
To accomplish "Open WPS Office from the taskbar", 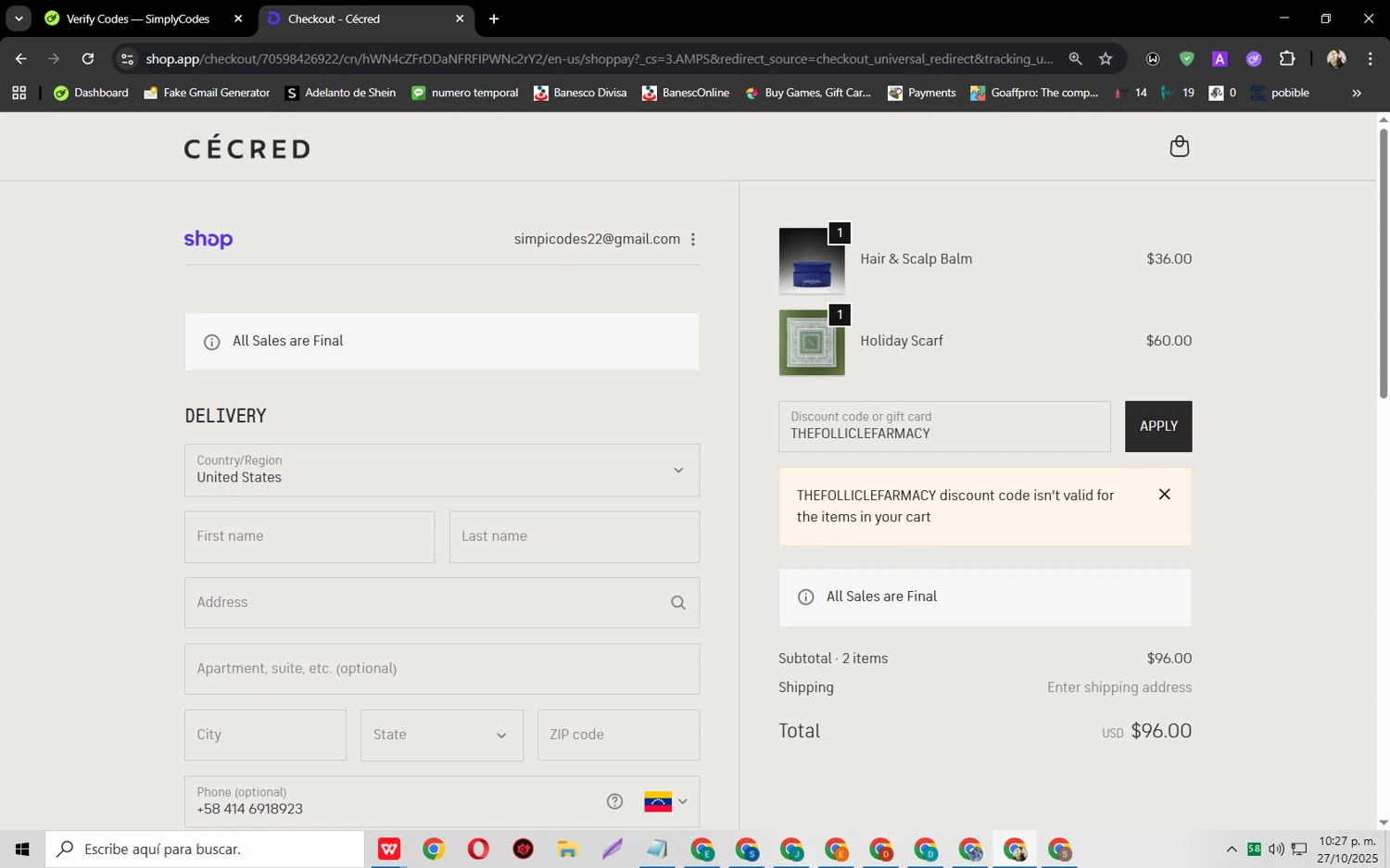I will [x=389, y=849].
